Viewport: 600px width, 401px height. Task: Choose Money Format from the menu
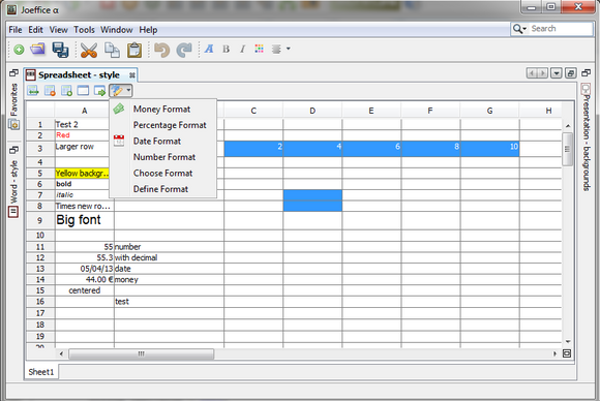pos(162,109)
